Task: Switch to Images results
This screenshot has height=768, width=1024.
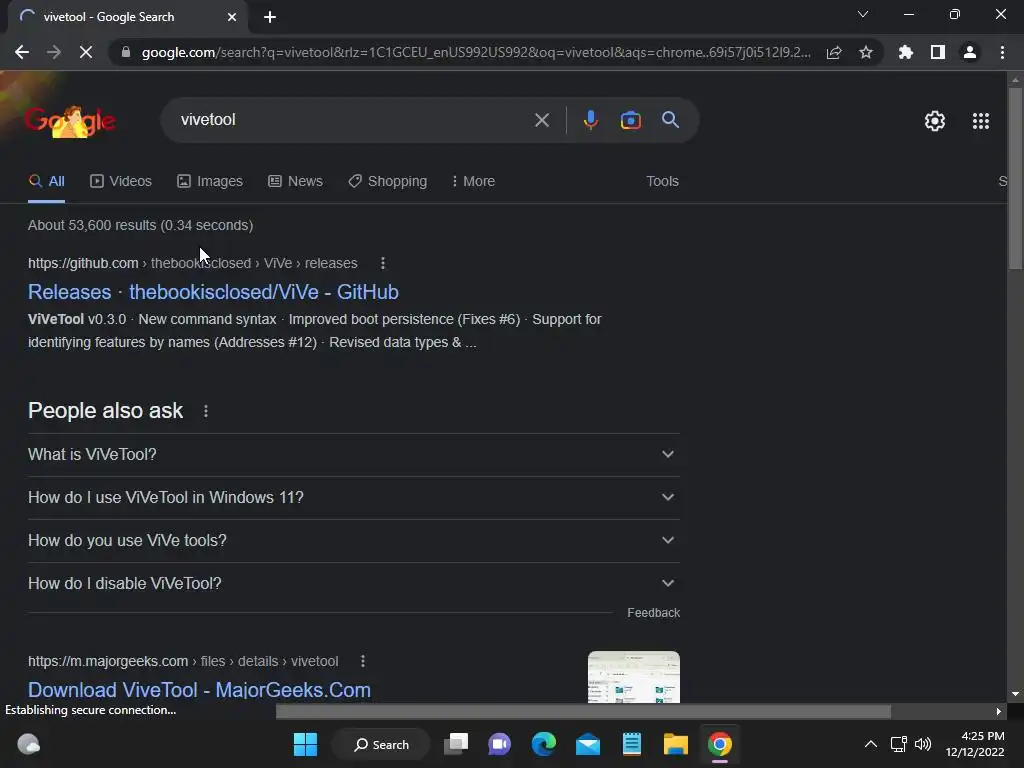Action: point(210,182)
